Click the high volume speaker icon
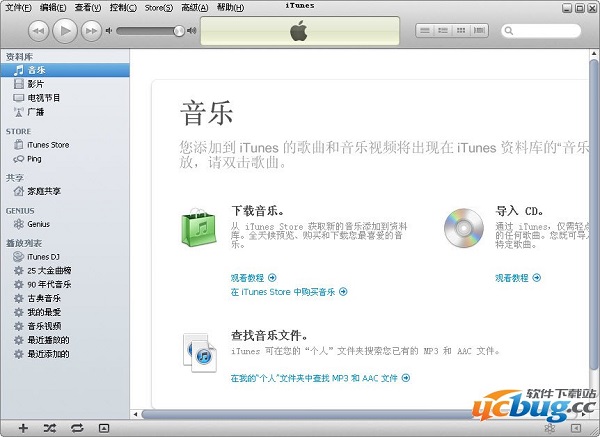600x437 pixels. click(x=191, y=31)
